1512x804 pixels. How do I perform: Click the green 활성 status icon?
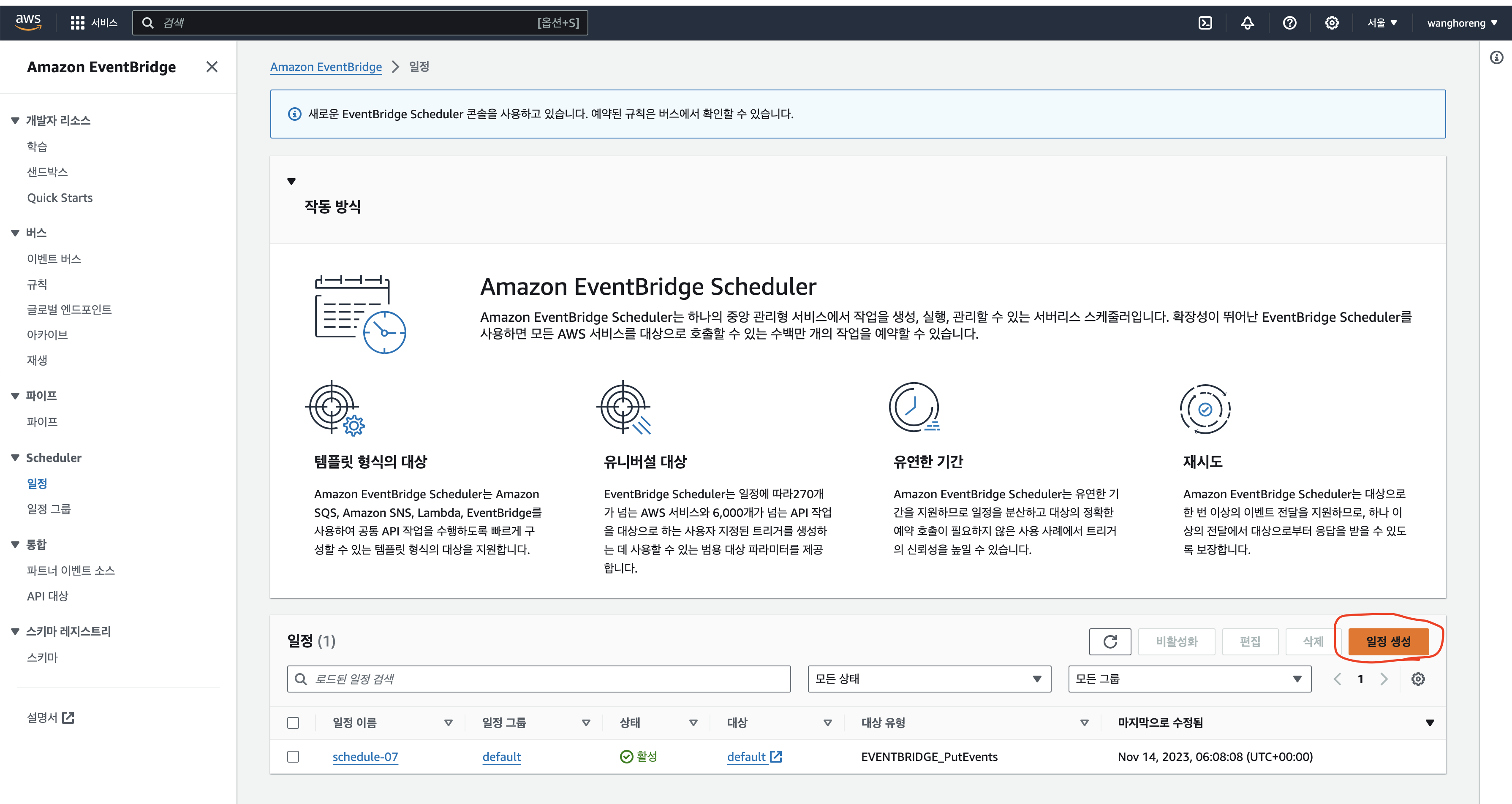(x=626, y=756)
